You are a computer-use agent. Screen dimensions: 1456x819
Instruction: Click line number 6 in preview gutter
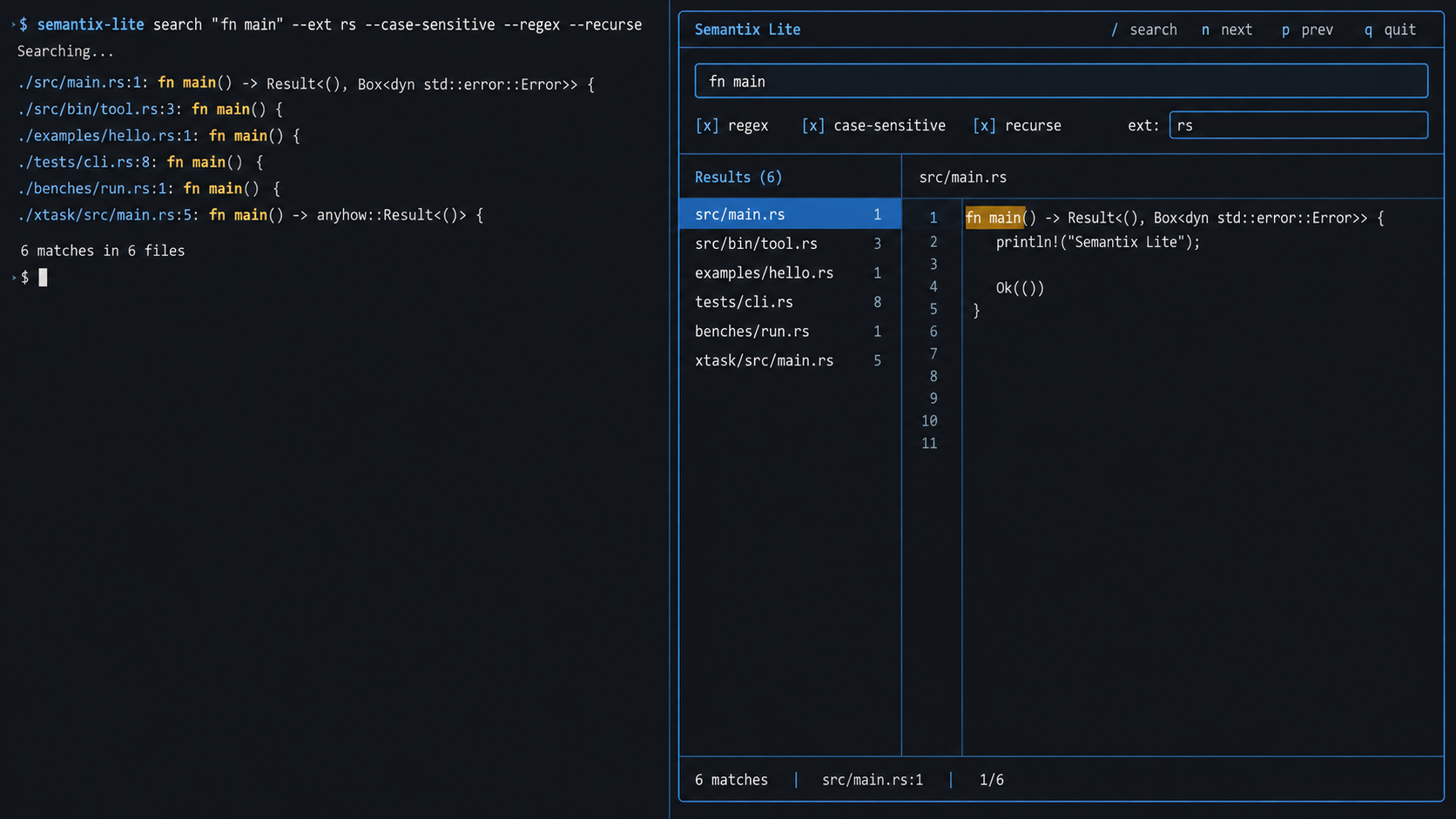coord(933,332)
